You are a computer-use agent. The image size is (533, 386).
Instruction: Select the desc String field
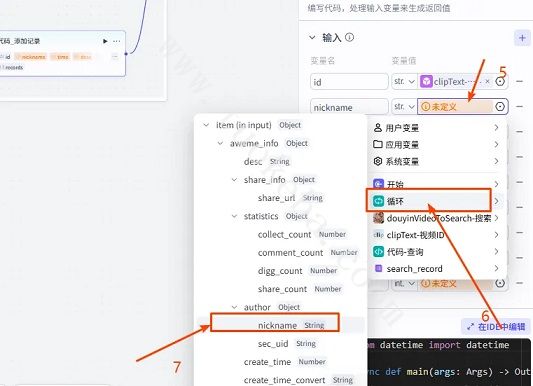[x=267, y=162]
